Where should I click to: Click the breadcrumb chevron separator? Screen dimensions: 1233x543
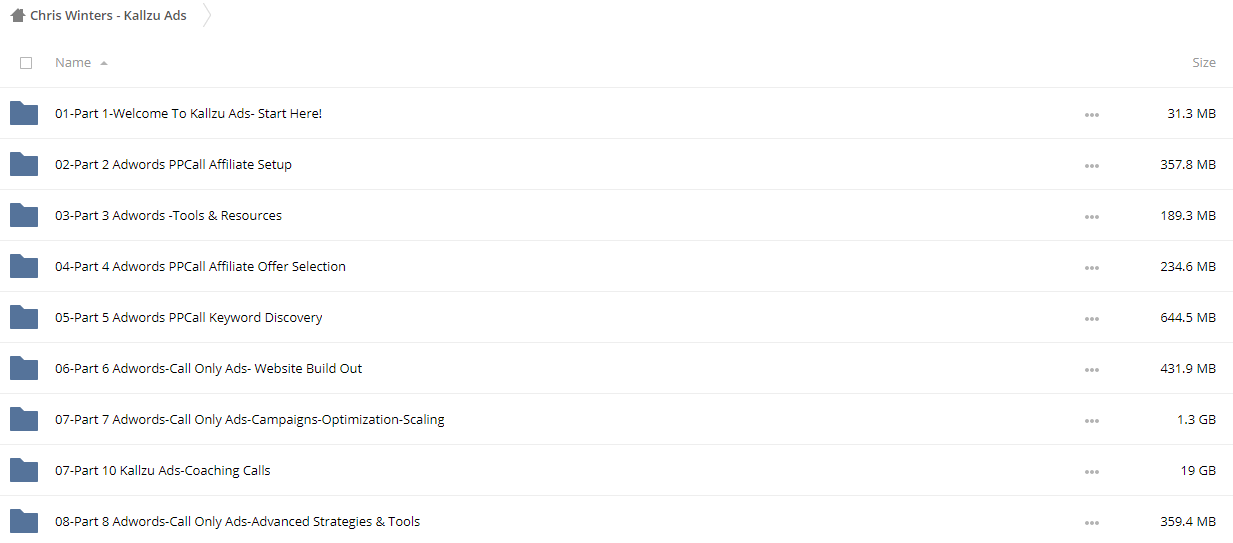206,16
